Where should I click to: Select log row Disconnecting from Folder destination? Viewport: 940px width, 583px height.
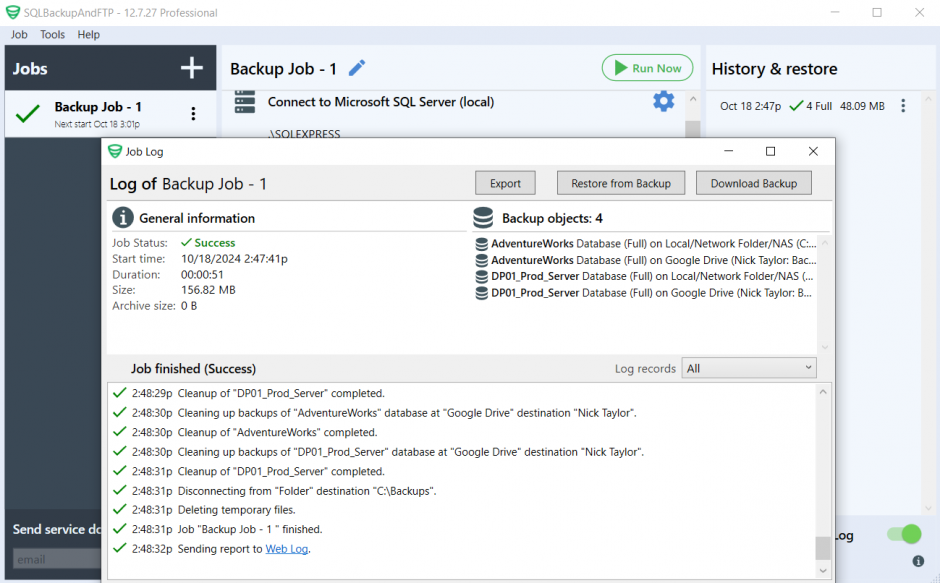pos(462,491)
